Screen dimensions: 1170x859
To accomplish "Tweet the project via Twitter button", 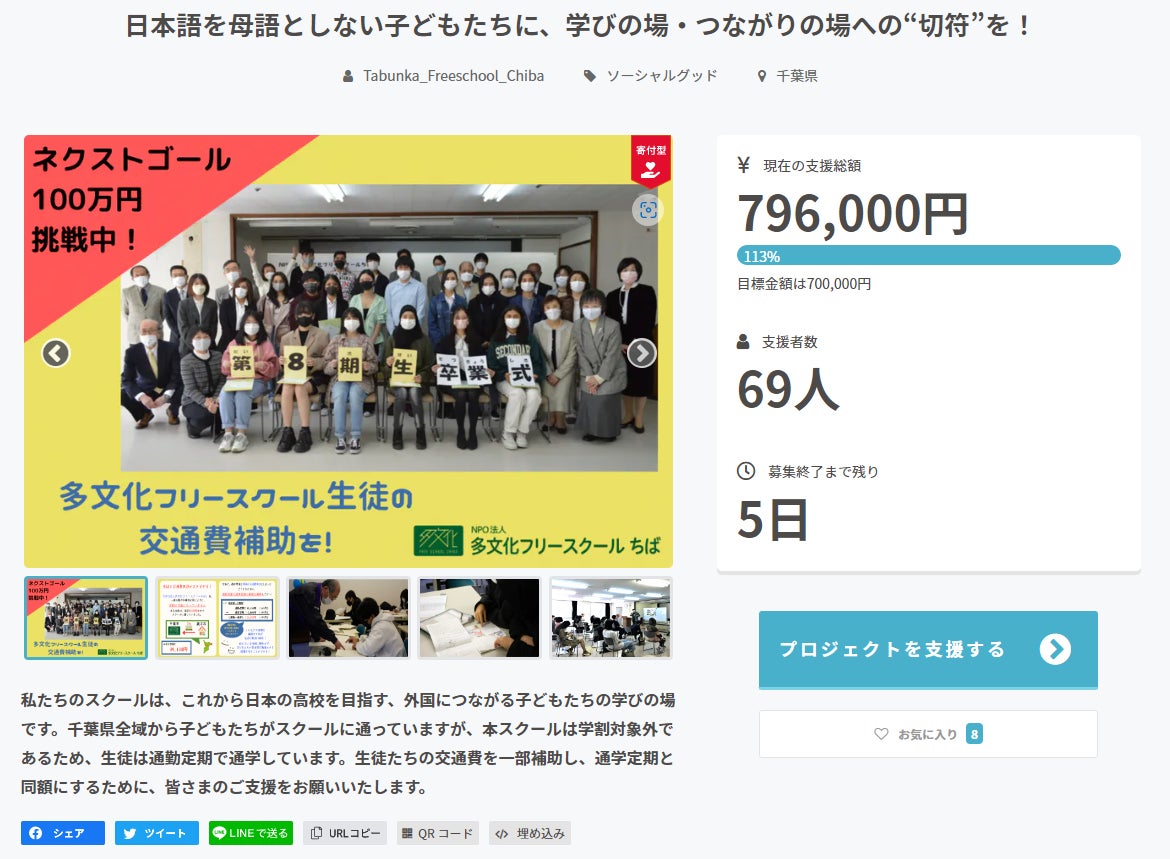I will pyautogui.click(x=157, y=833).
